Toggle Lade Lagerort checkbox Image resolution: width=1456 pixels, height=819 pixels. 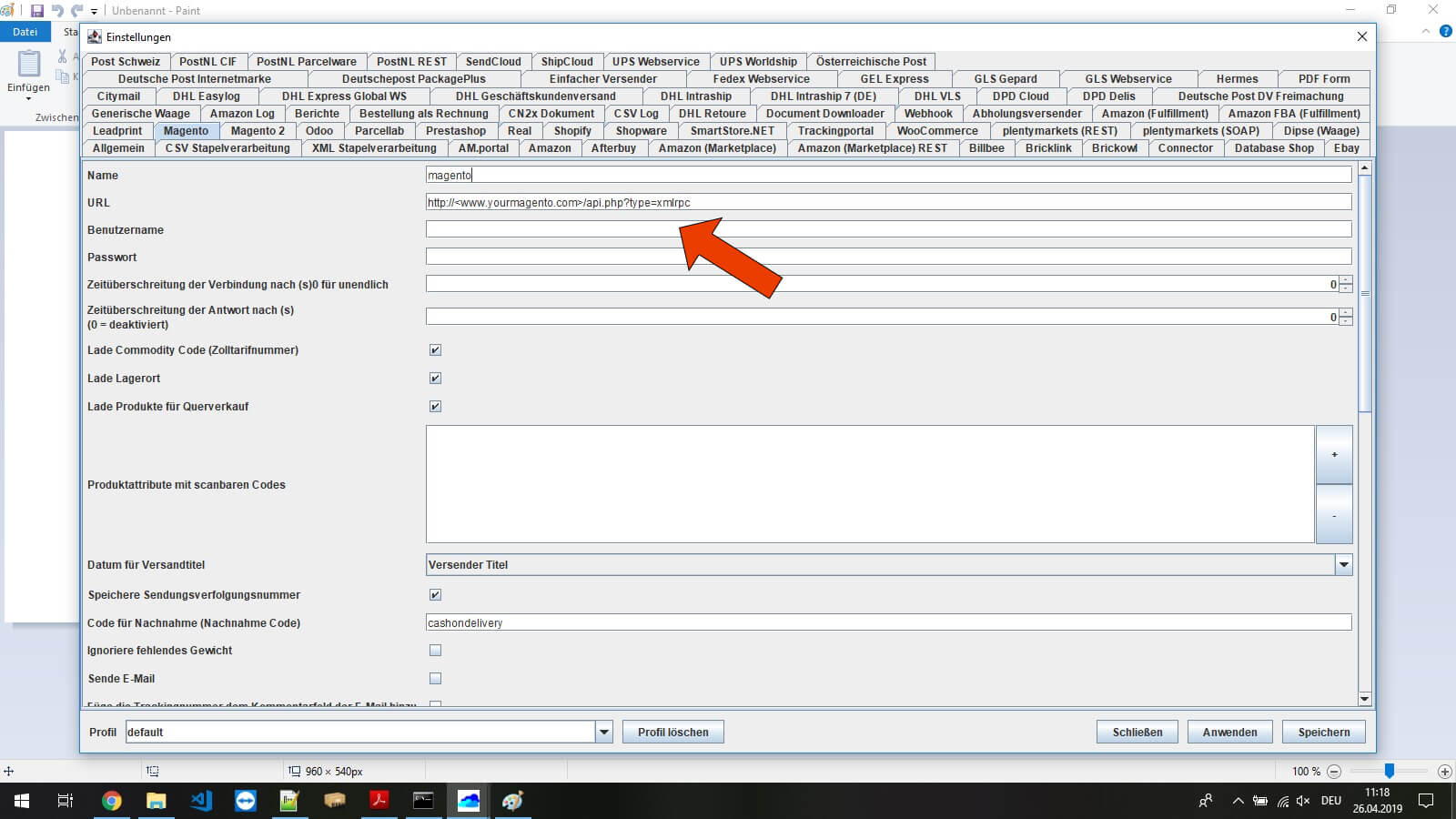[435, 379]
